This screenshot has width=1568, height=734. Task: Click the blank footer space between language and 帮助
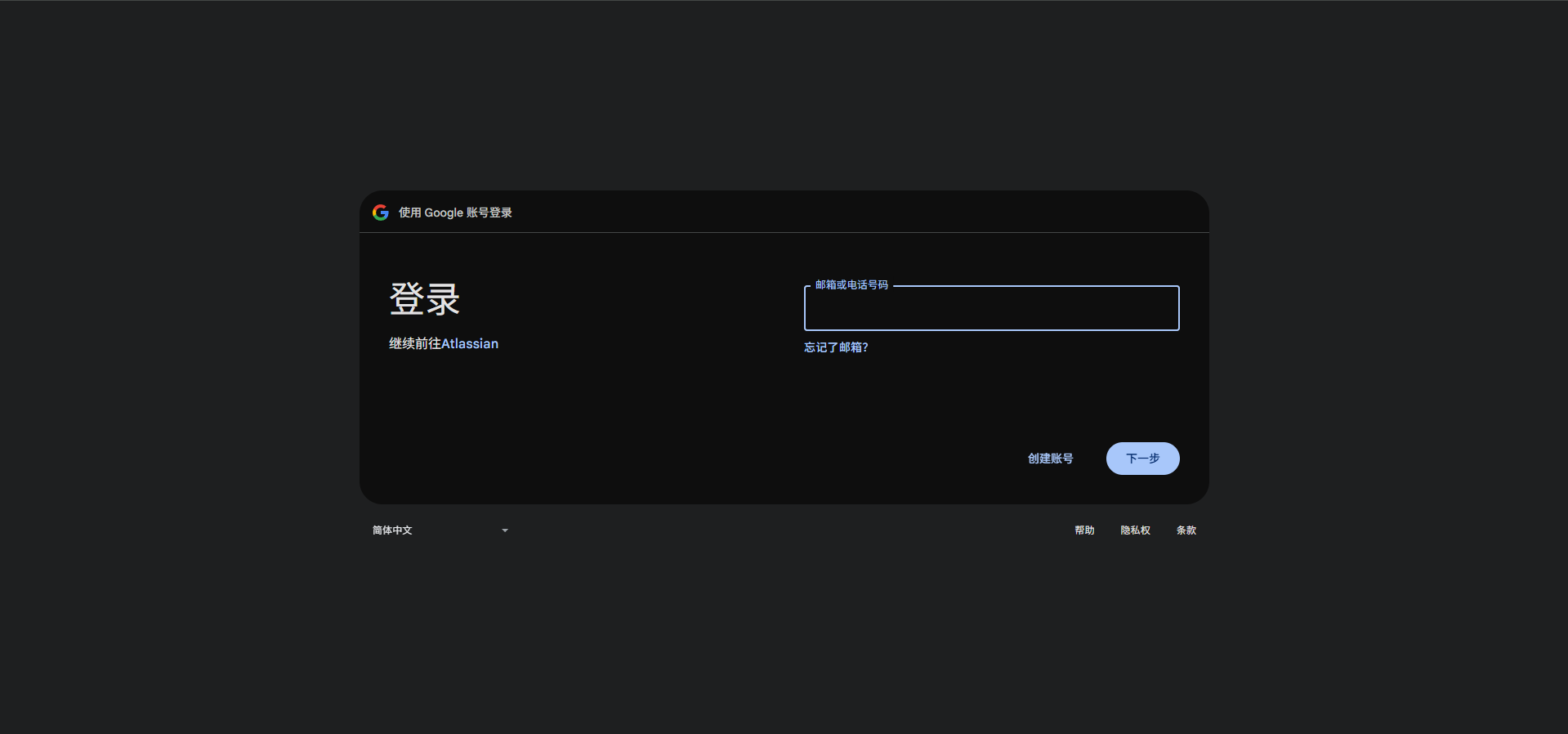(x=784, y=530)
